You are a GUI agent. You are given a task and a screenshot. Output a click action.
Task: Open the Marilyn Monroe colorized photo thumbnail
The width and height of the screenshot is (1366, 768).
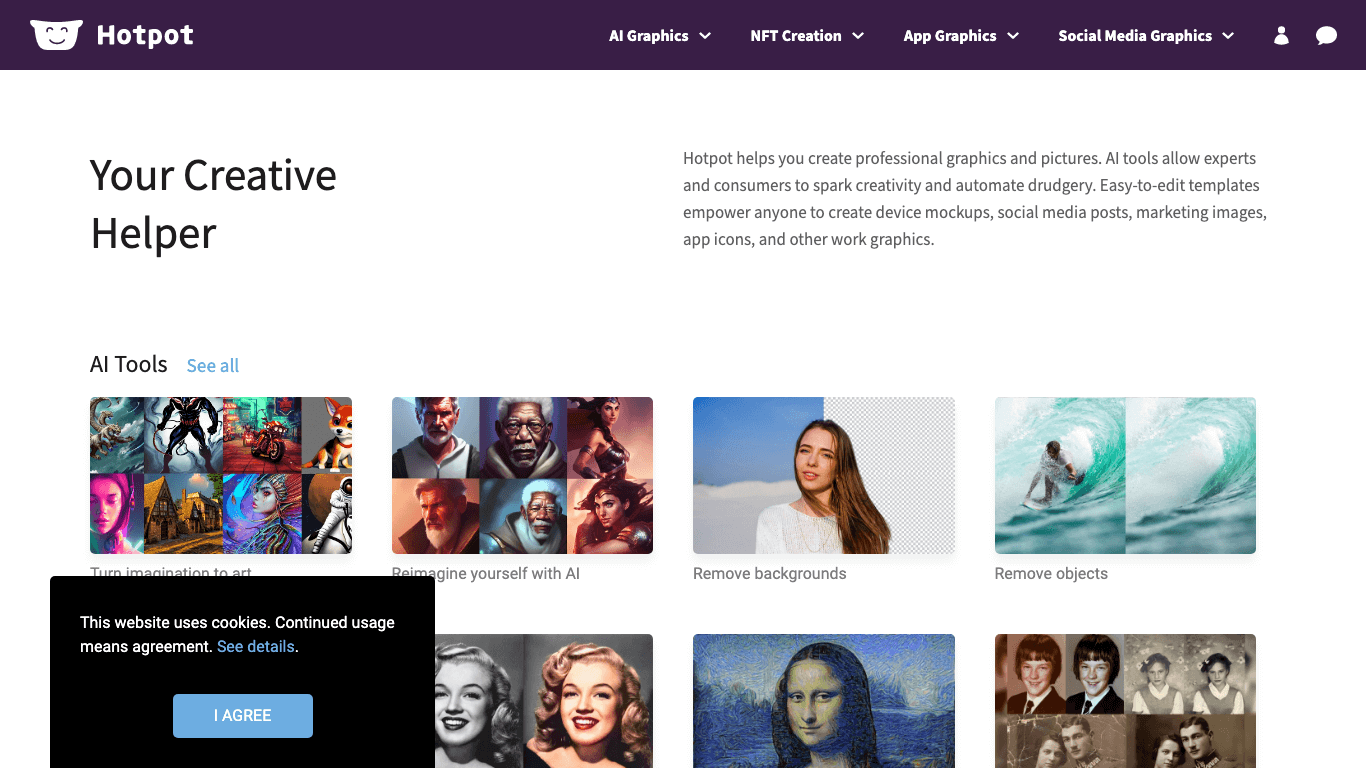[x=544, y=700]
